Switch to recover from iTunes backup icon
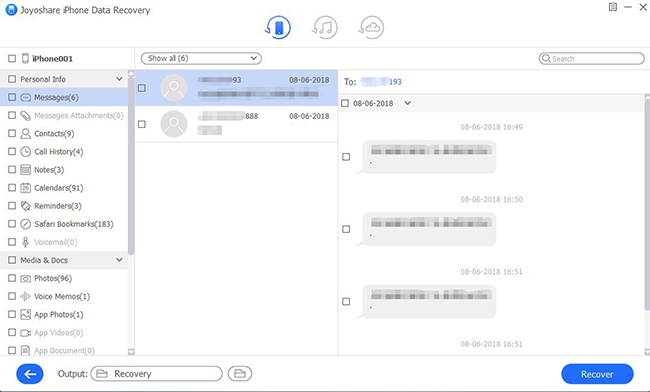Image resolution: width=650 pixels, height=392 pixels. click(x=325, y=28)
